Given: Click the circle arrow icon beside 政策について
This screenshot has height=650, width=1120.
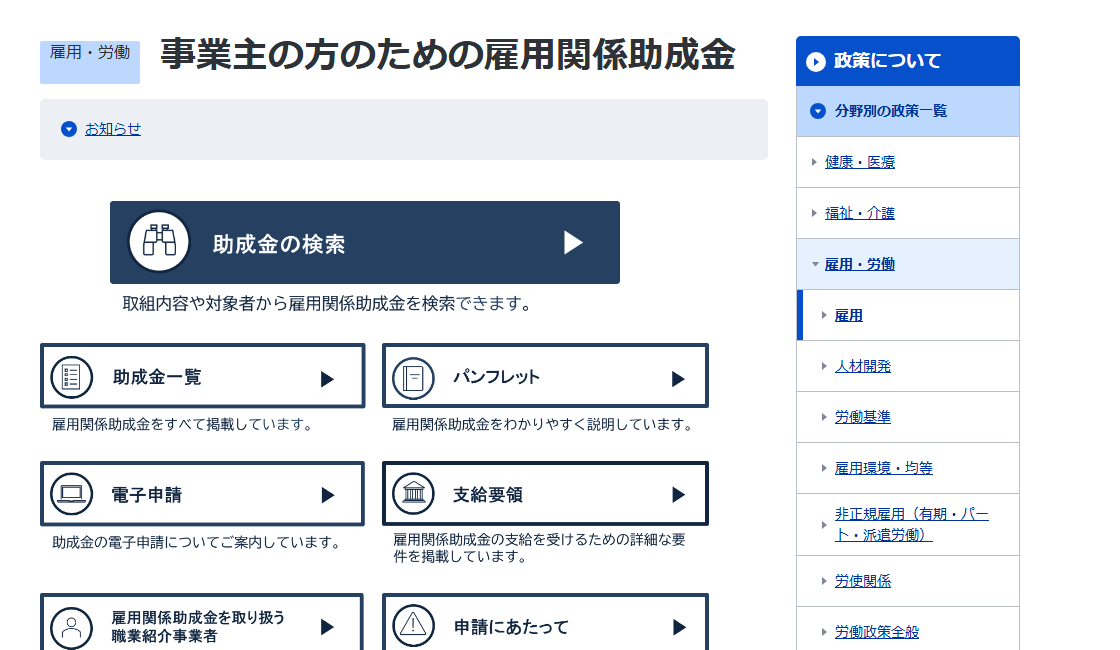Looking at the screenshot, I should click(x=816, y=61).
